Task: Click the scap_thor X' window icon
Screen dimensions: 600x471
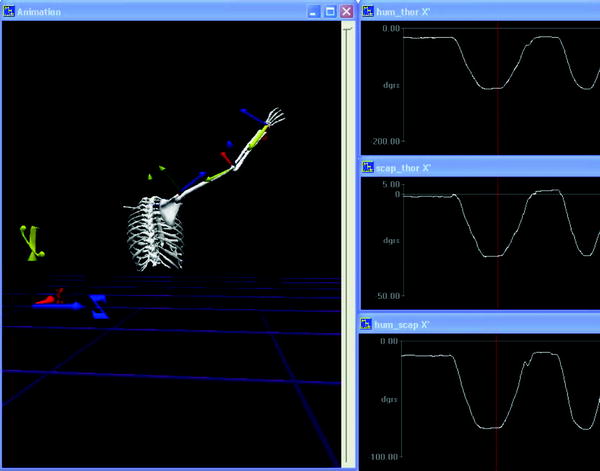Action: tap(366, 169)
